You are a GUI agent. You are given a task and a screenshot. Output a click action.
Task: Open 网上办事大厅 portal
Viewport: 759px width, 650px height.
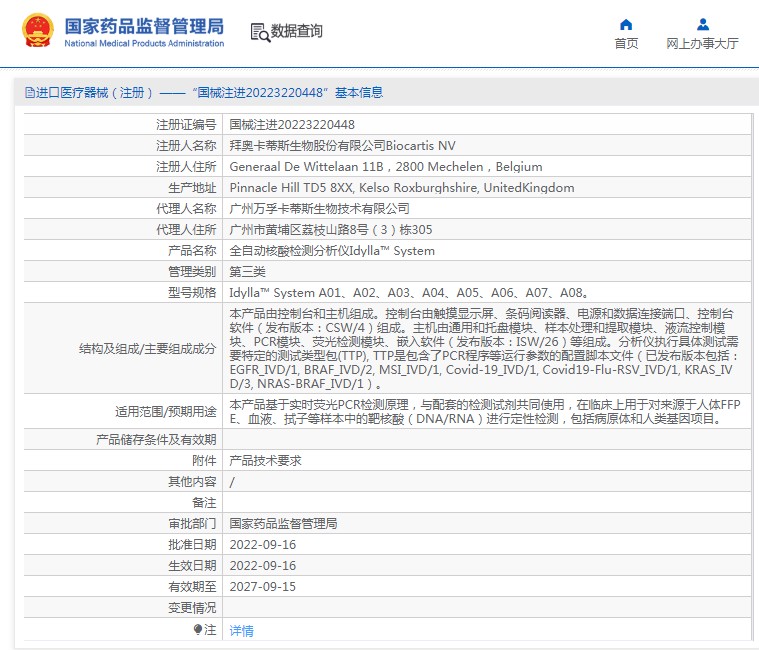tap(702, 44)
